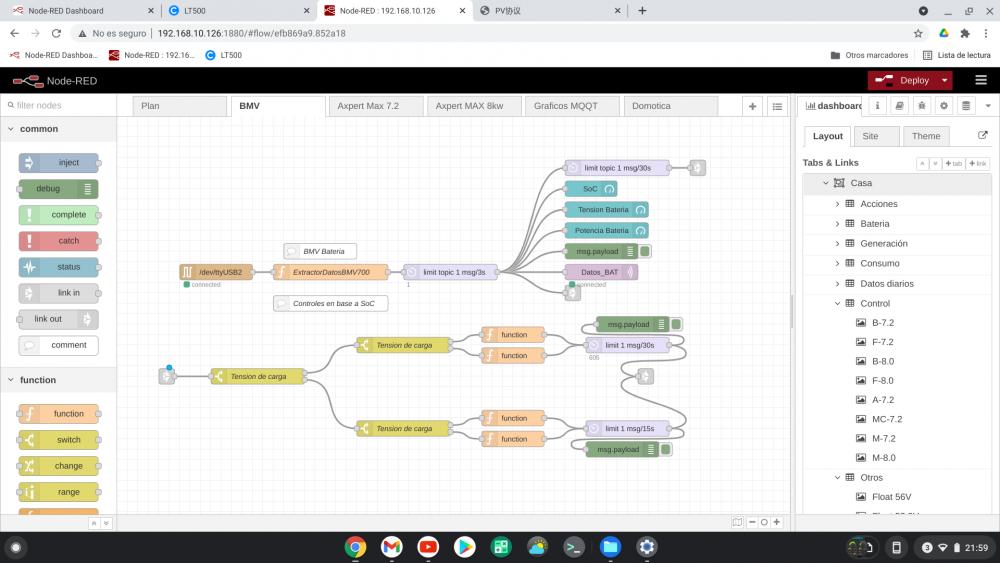Click the add link button in Tabs & Links
The image size is (1000, 563).
point(978,163)
